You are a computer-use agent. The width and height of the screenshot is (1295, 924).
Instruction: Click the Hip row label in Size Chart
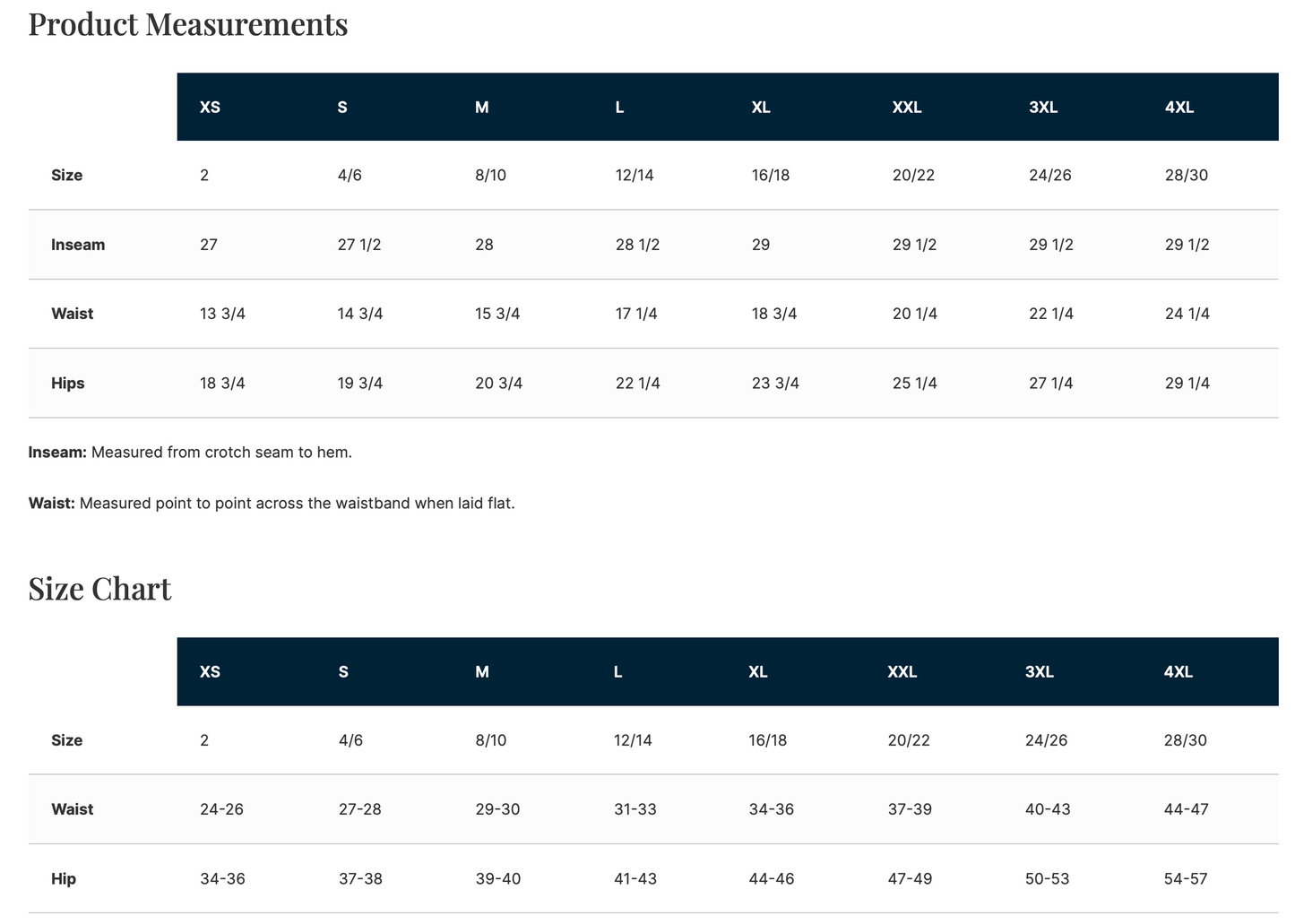(x=64, y=879)
